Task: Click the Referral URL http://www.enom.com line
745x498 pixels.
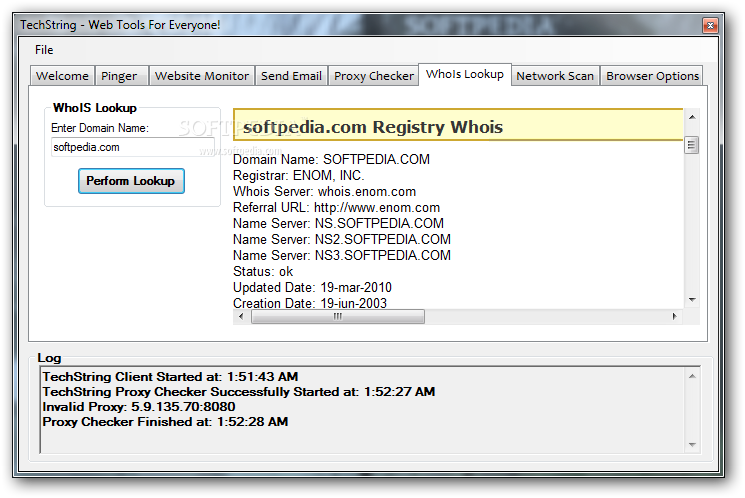Action: (336, 208)
